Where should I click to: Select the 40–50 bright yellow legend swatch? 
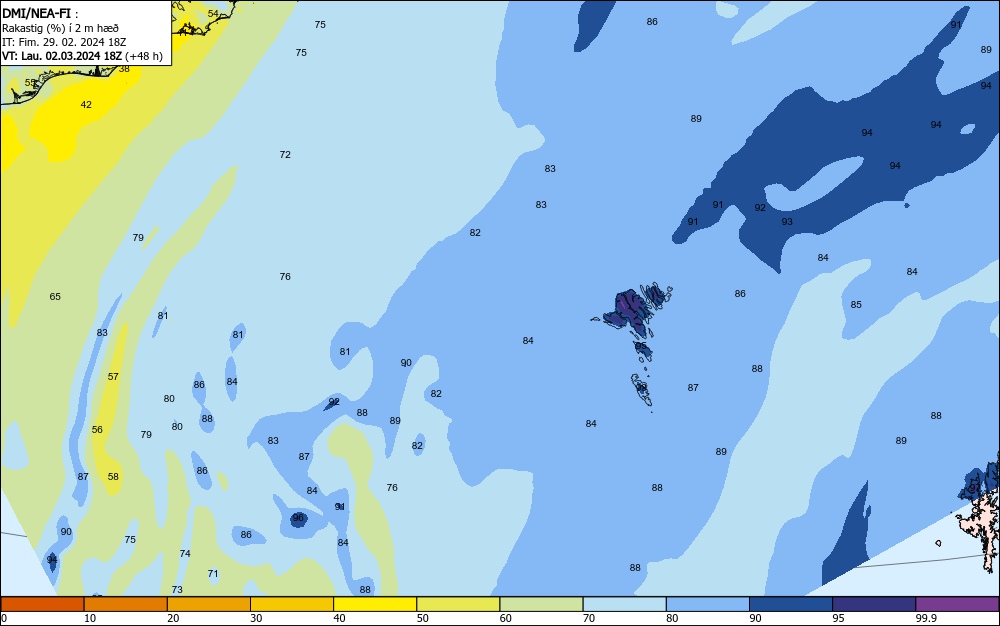[375, 604]
